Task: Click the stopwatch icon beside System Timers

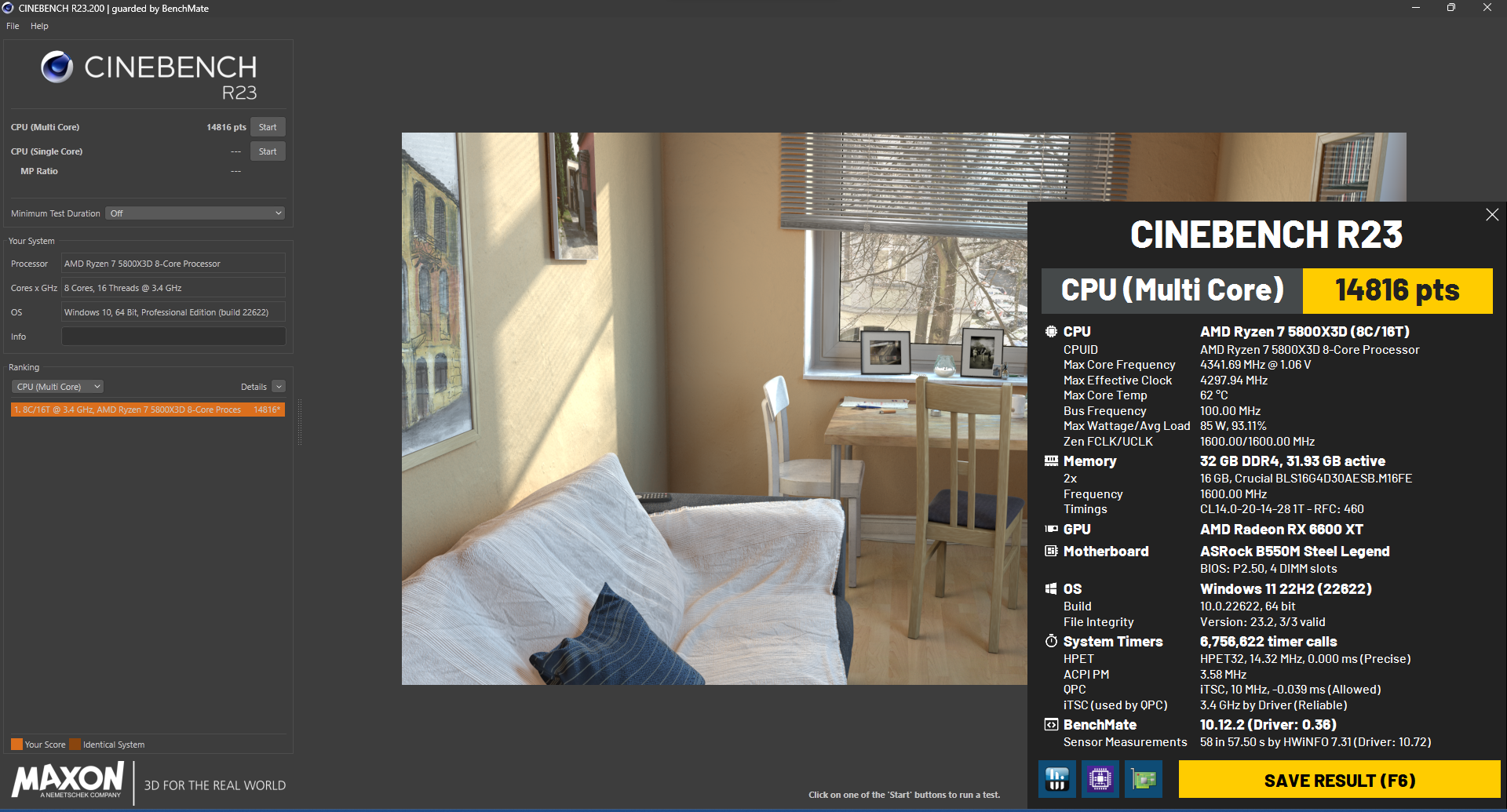Action: point(1052,641)
